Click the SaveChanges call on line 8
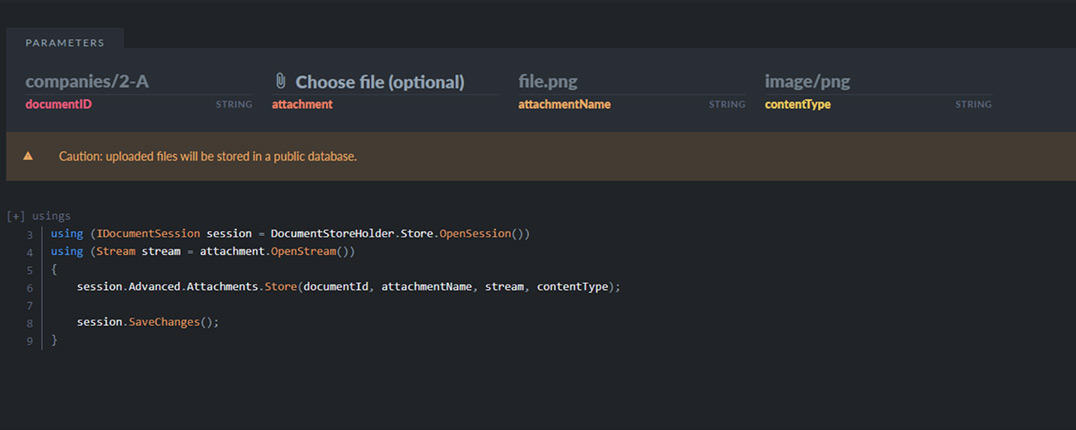Viewport: 1076px width, 430px height. point(165,323)
